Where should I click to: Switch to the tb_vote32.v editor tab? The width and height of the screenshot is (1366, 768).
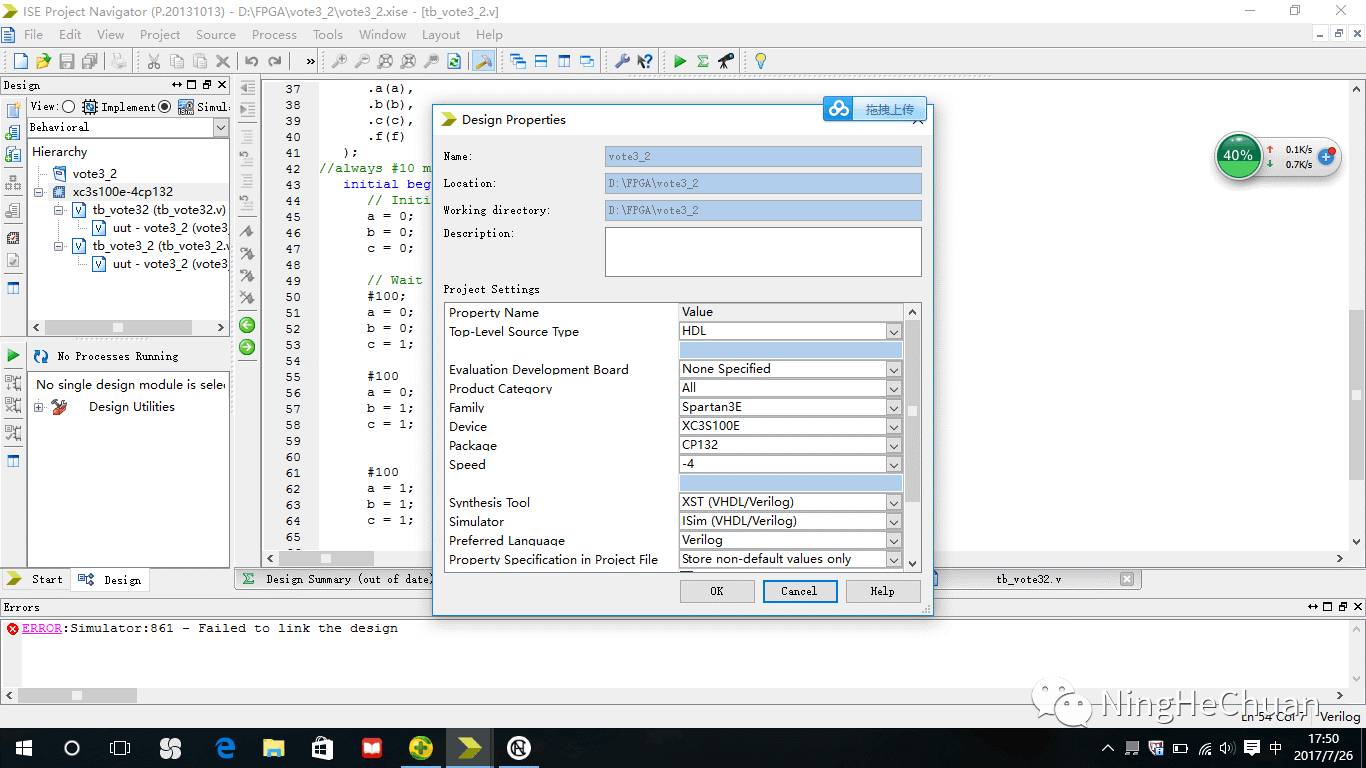(1029, 579)
